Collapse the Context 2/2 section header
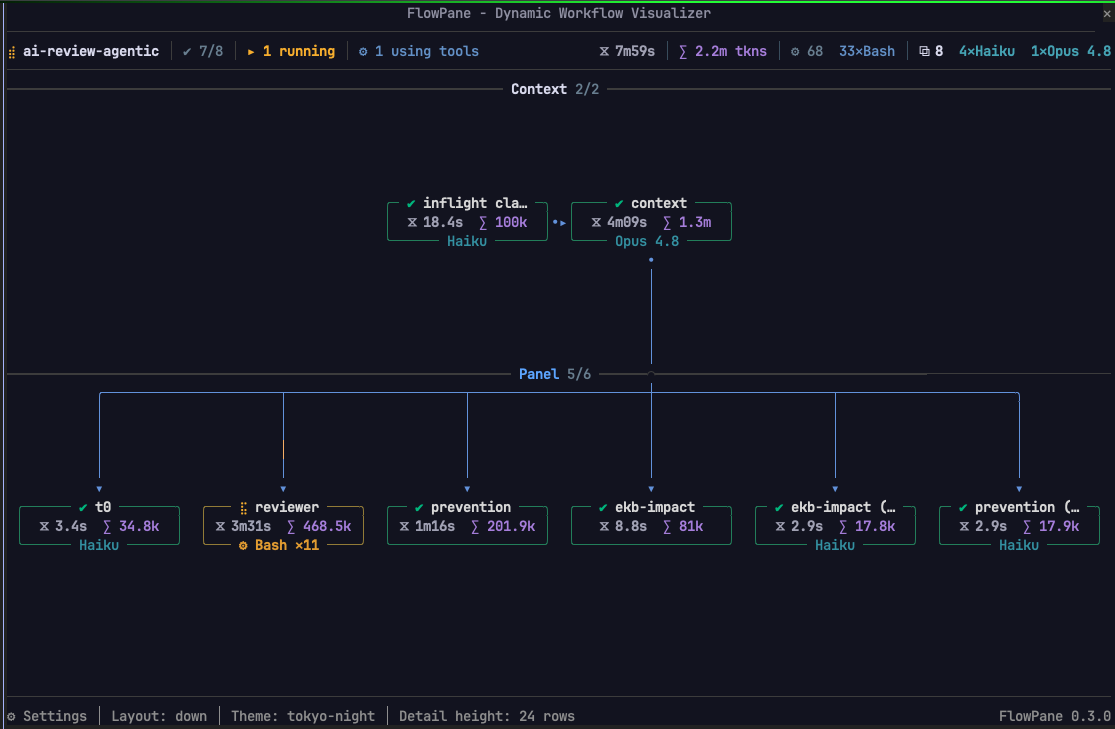1115x729 pixels. point(555,89)
